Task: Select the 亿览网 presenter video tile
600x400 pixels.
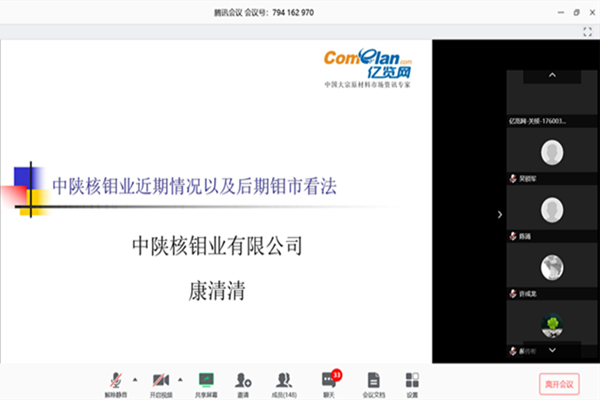Action: pos(552,100)
